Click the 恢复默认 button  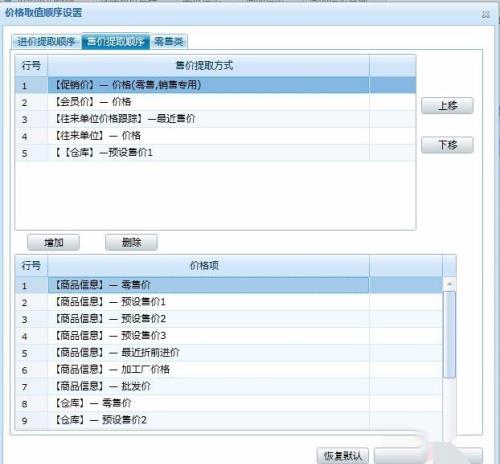[x=343, y=455]
